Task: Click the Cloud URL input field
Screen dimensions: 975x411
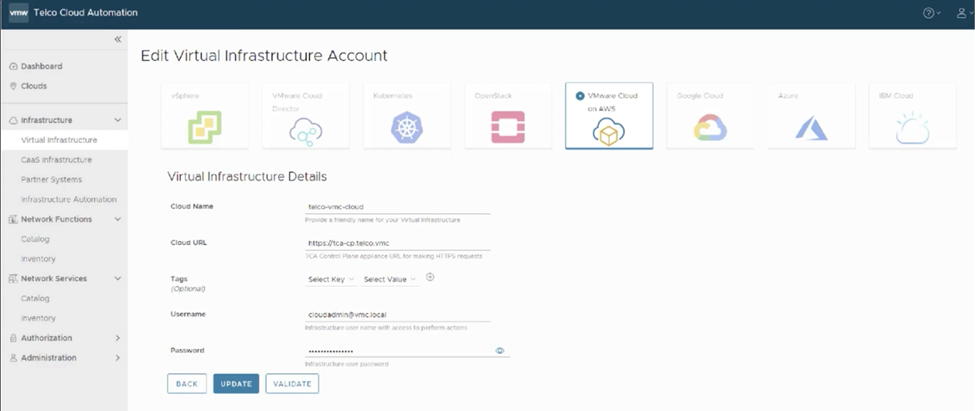Action: tap(397, 243)
